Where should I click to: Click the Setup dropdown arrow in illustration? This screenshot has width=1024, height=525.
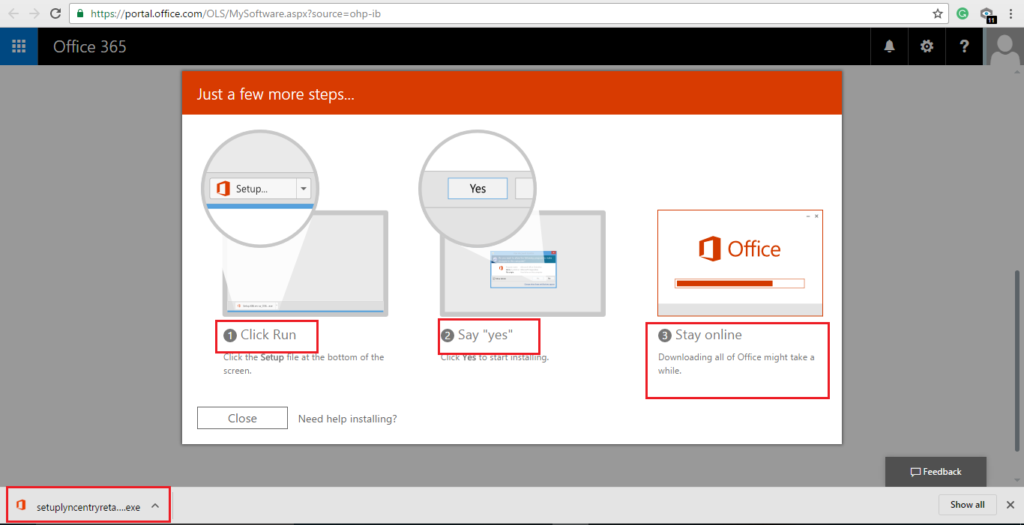[x=303, y=188]
